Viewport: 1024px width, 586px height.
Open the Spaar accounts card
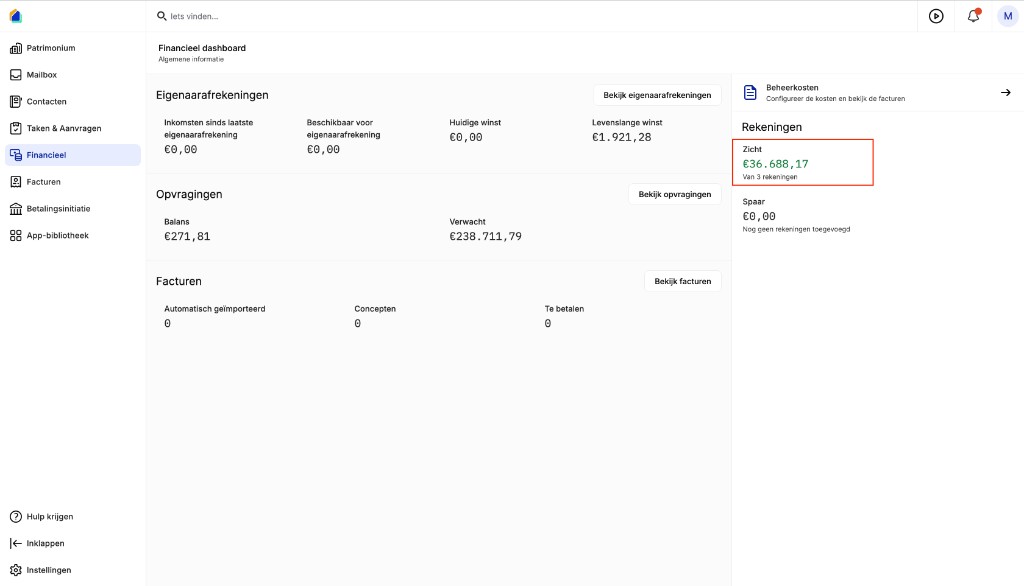[x=803, y=216]
